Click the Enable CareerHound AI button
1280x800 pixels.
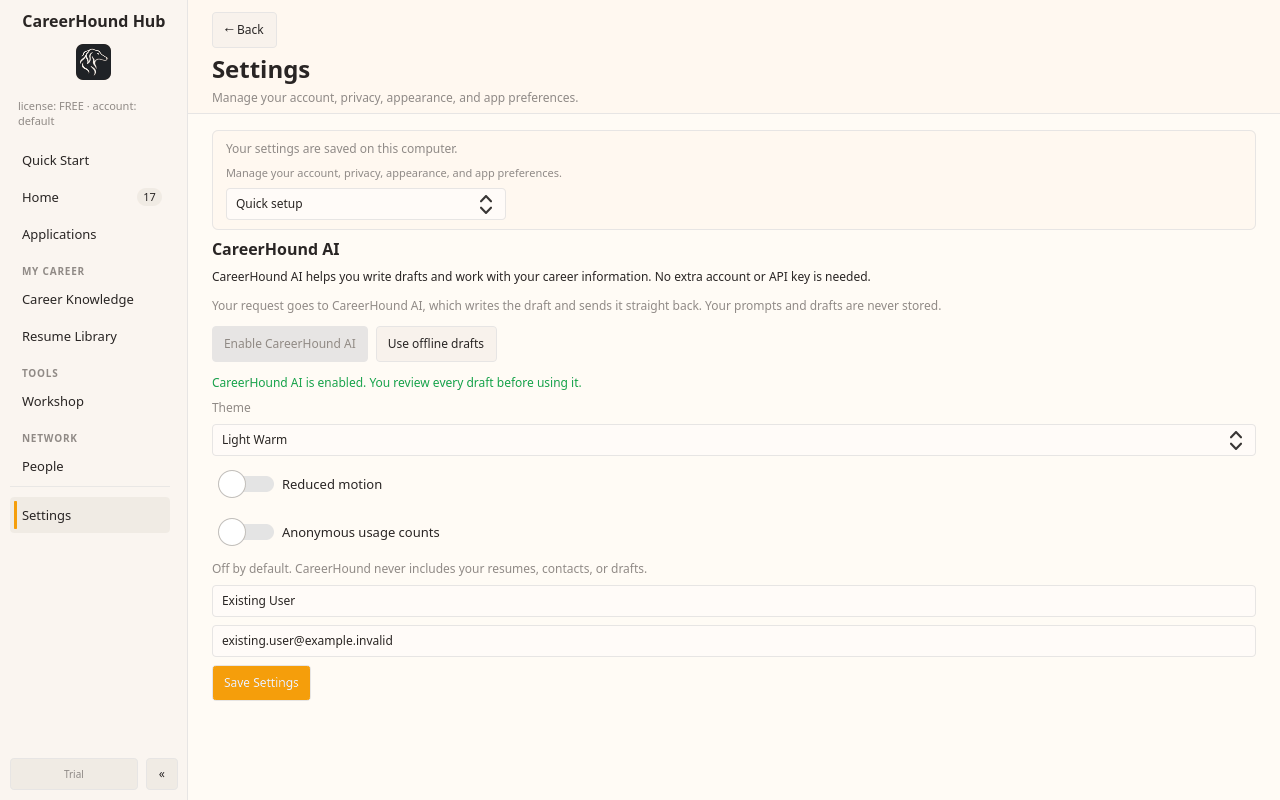pos(290,344)
